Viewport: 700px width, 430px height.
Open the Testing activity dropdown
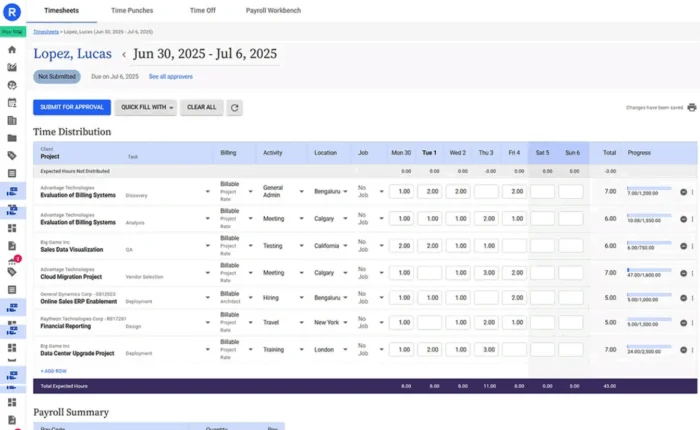click(x=301, y=246)
